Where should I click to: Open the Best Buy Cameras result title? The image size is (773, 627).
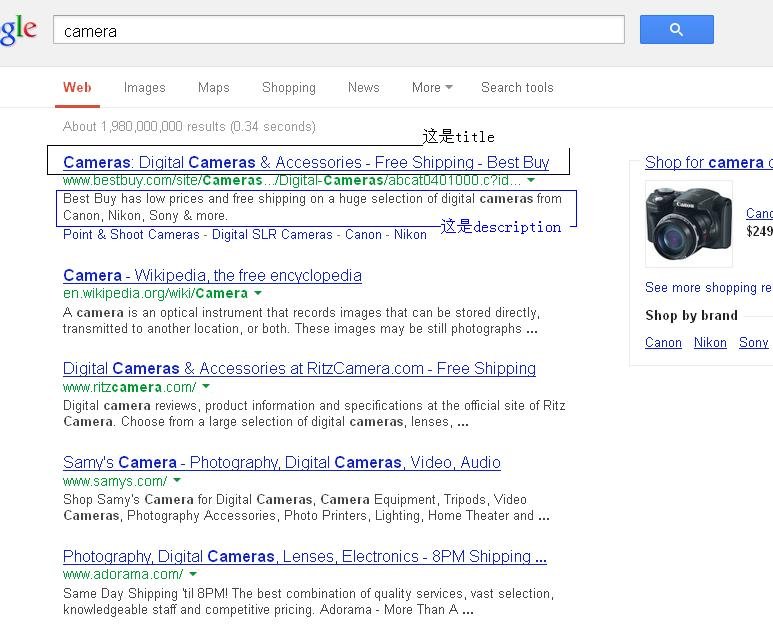coord(305,162)
